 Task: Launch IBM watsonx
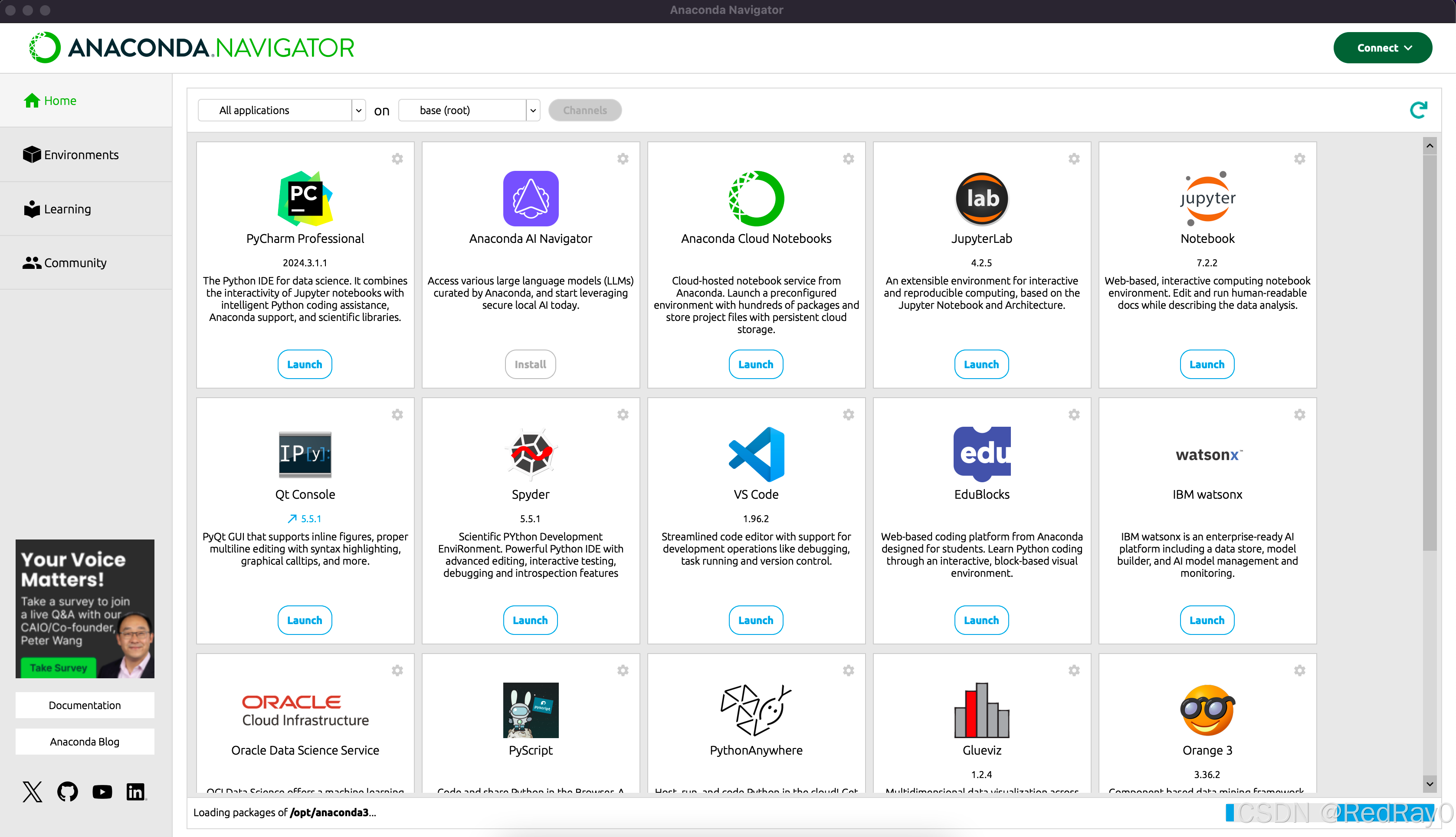(x=1207, y=620)
